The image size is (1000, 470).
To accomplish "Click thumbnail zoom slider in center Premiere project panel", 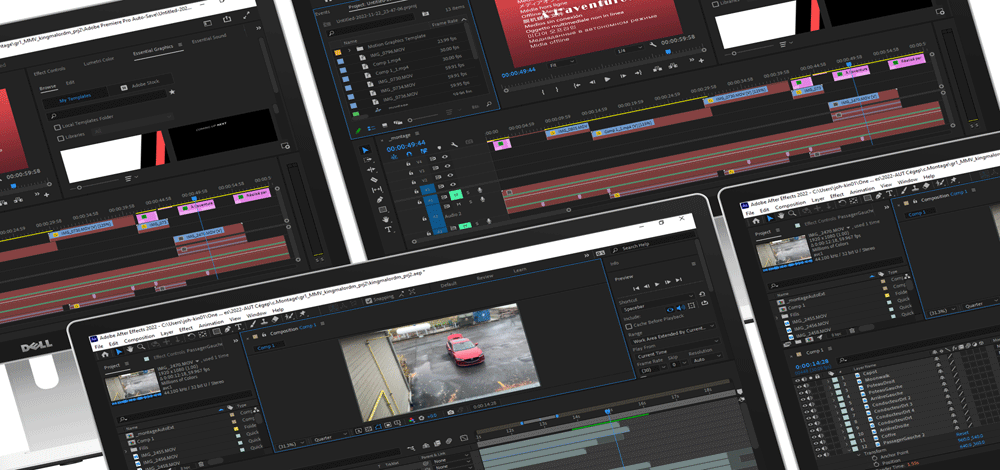I will coord(411,120).
